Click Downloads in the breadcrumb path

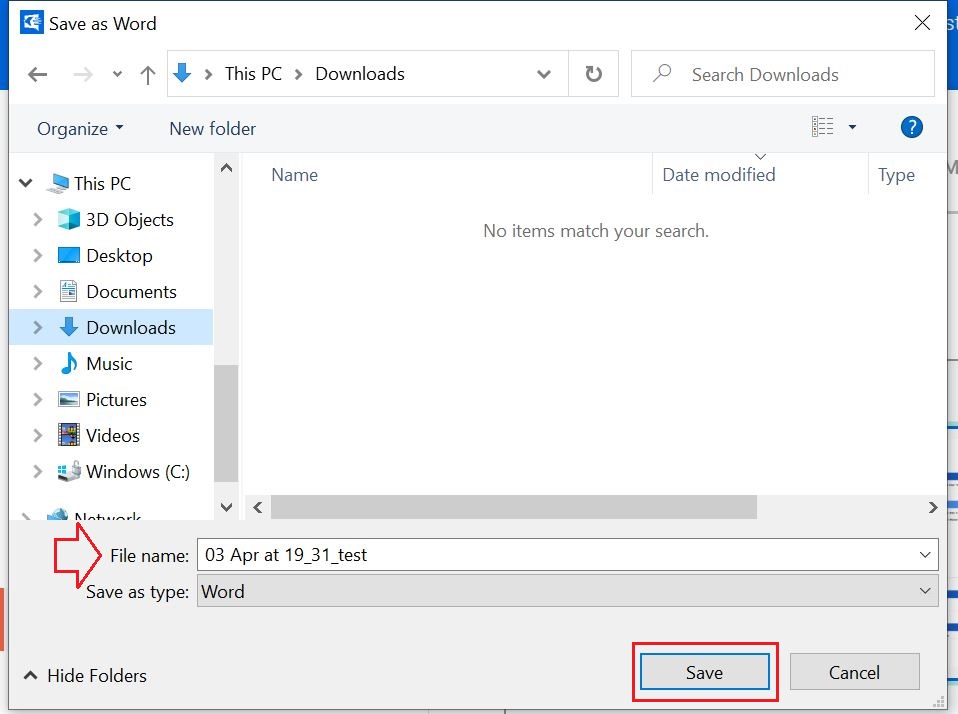[360, 74]
